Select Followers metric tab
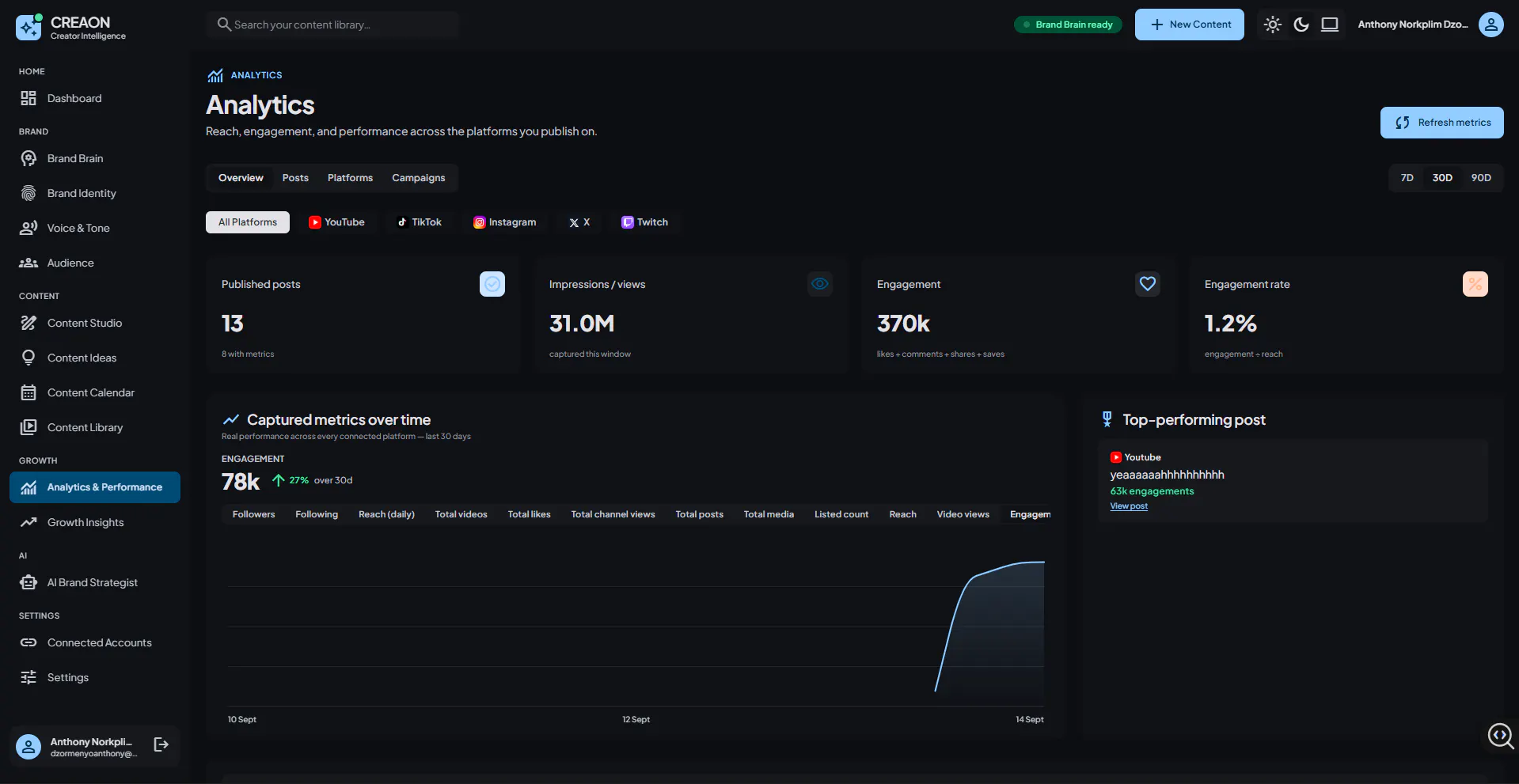Image resolution: width=1519 pixels, height=784 pixels. tap(254, 514)
